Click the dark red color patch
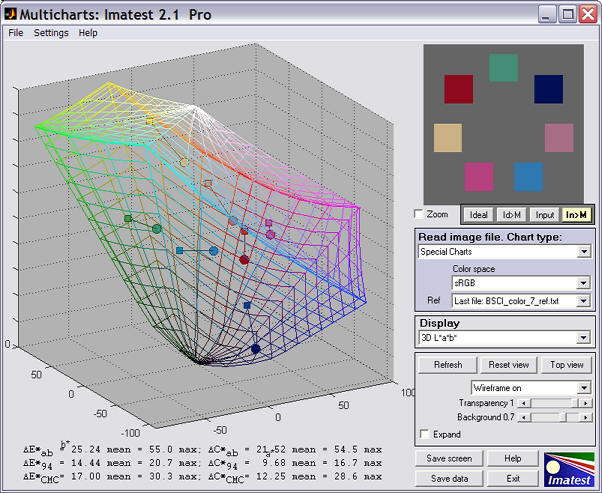This screenshot has height=493, width=602. [458, 89]
